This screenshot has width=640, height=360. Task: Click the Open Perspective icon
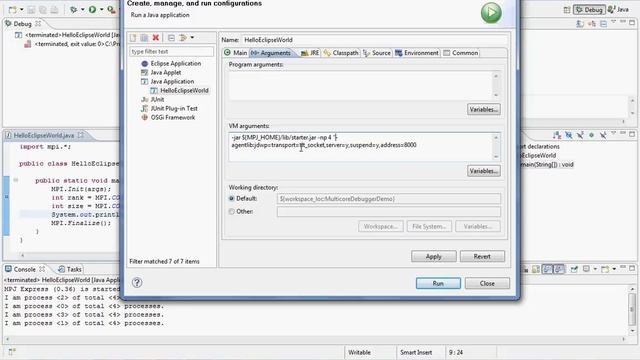[x=567, y=10]
